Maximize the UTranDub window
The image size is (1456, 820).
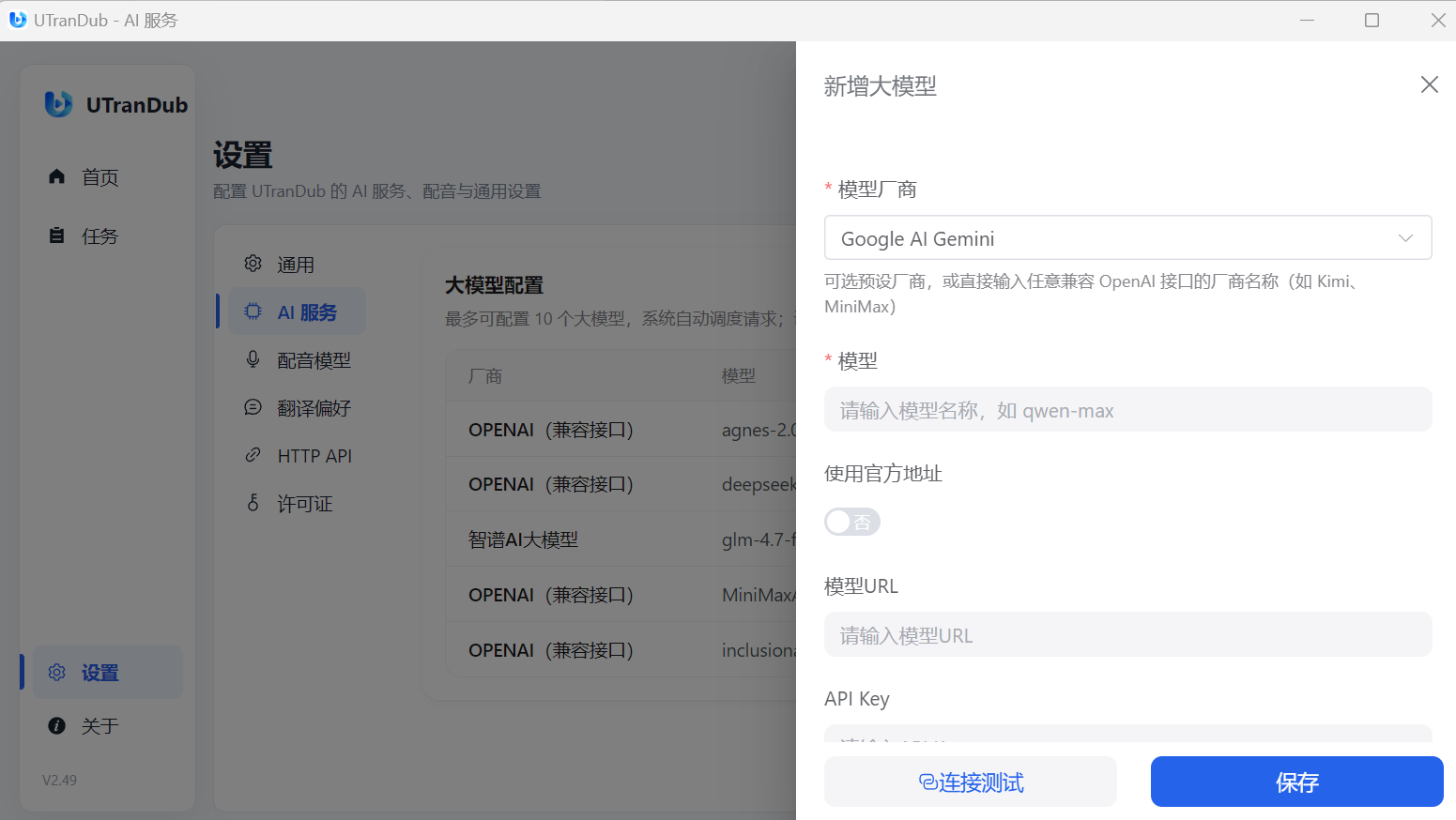1372,20
